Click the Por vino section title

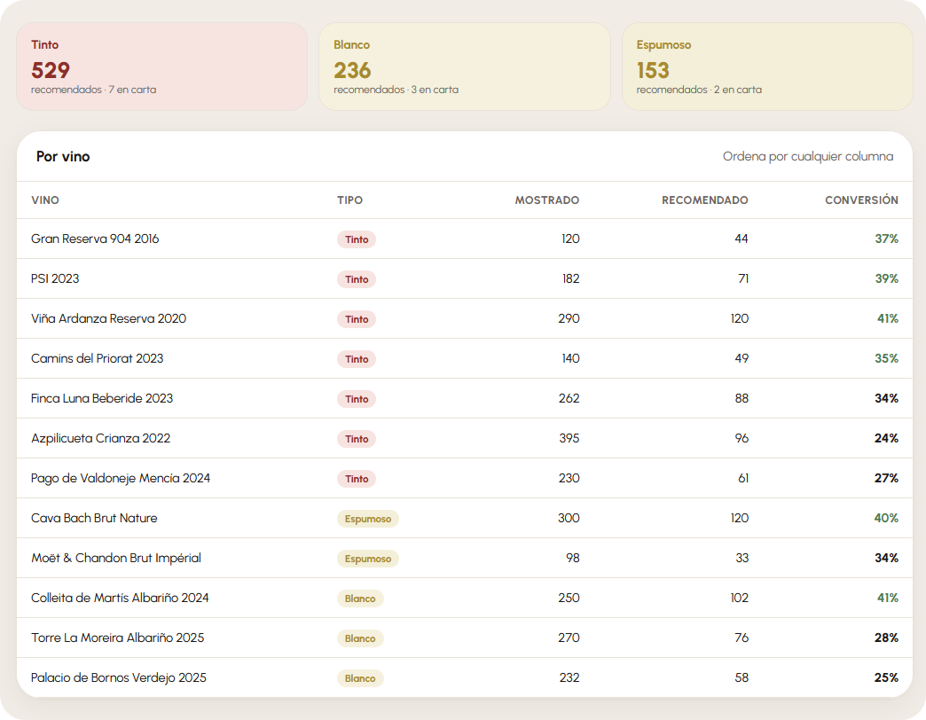[63, 157]
